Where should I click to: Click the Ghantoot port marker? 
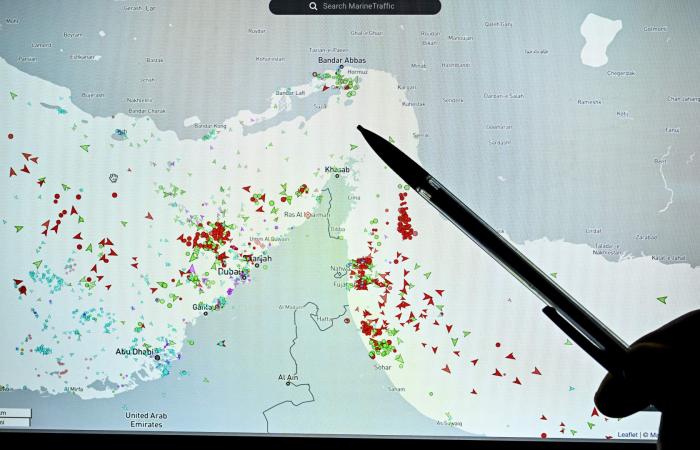coord(206,314)
